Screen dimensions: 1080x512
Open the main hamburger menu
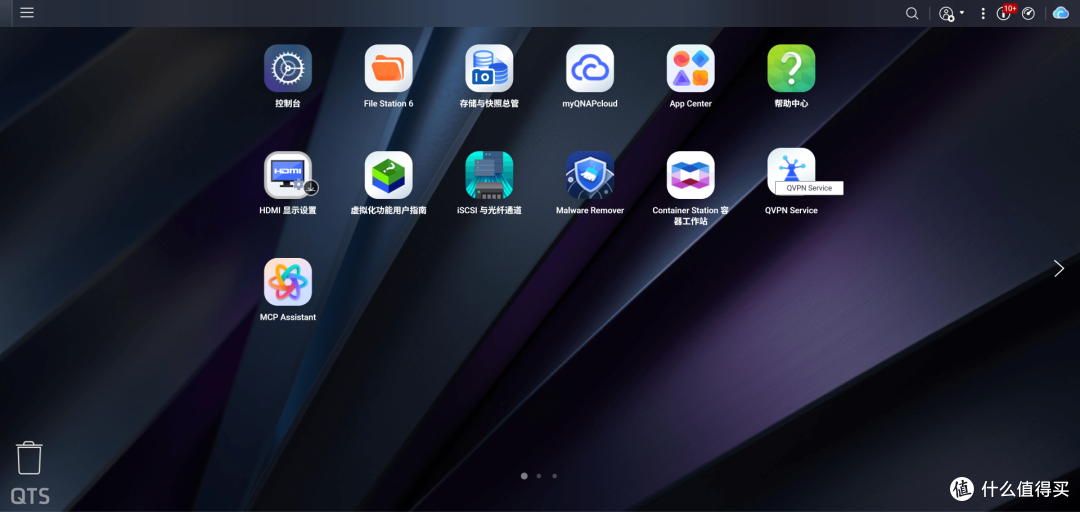[27, 12]
